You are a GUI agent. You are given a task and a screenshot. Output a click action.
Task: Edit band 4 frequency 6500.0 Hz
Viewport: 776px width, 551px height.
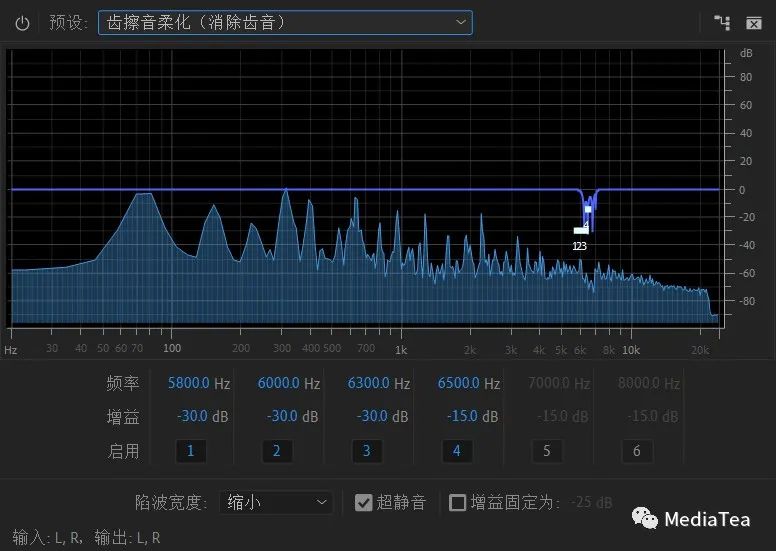[469, 383]
